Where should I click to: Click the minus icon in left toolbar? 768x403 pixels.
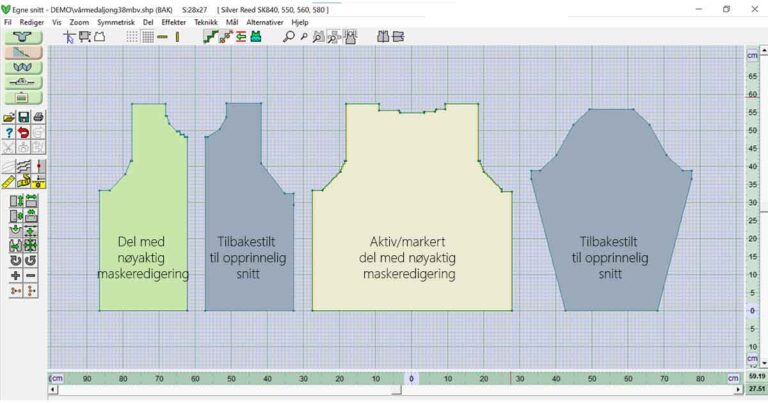click(x=31, y=275)
